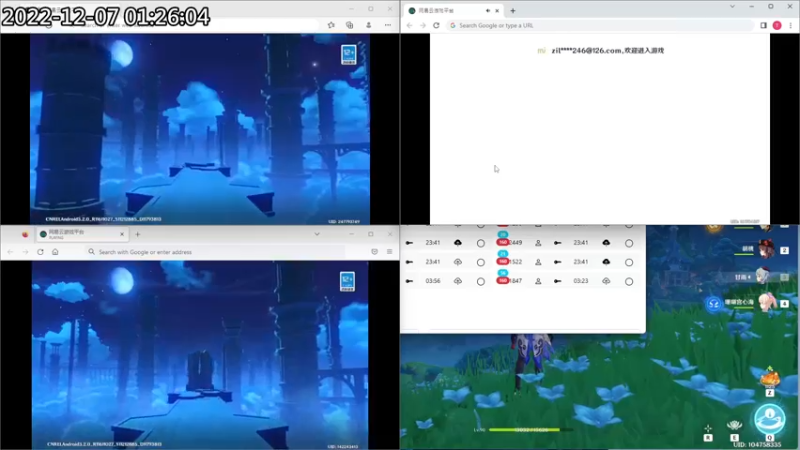Open a new Chrome tab
Image resolution: width=800 pixels, height=450 pixels.
(513, 11)
